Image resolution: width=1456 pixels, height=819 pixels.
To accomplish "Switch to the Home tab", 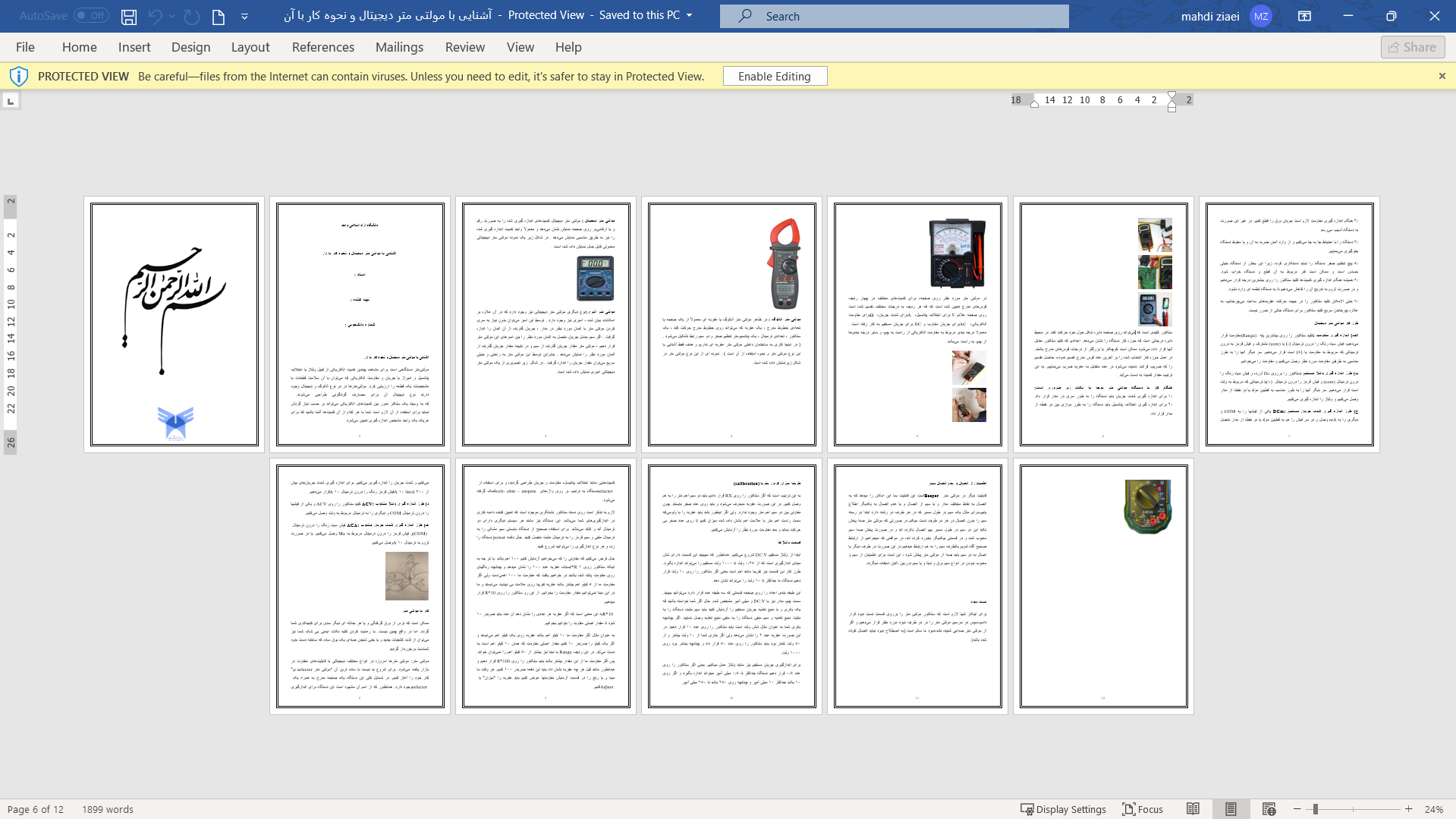I will click(x=80, y=47).
